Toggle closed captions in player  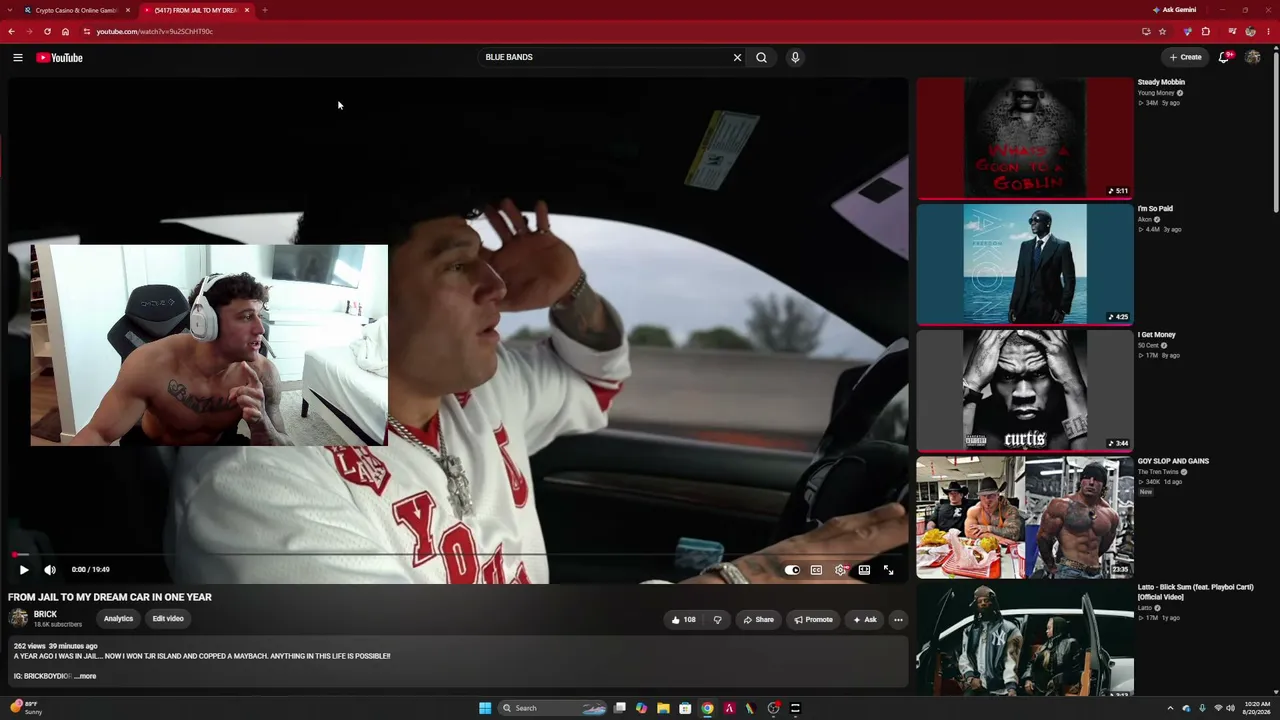816,570
